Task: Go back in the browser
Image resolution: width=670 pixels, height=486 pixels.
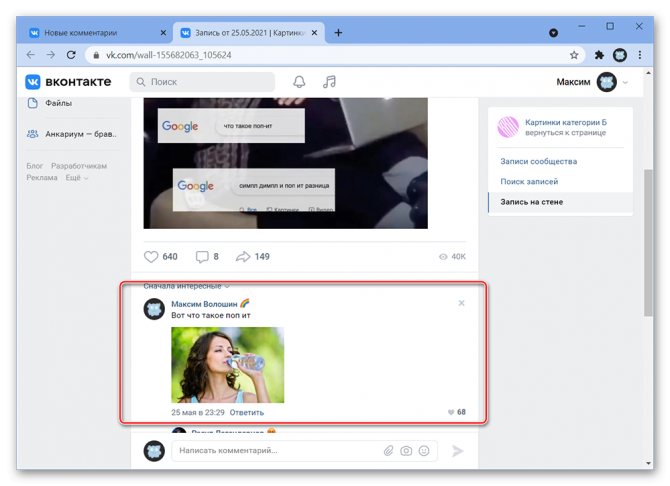Action: 30,55
